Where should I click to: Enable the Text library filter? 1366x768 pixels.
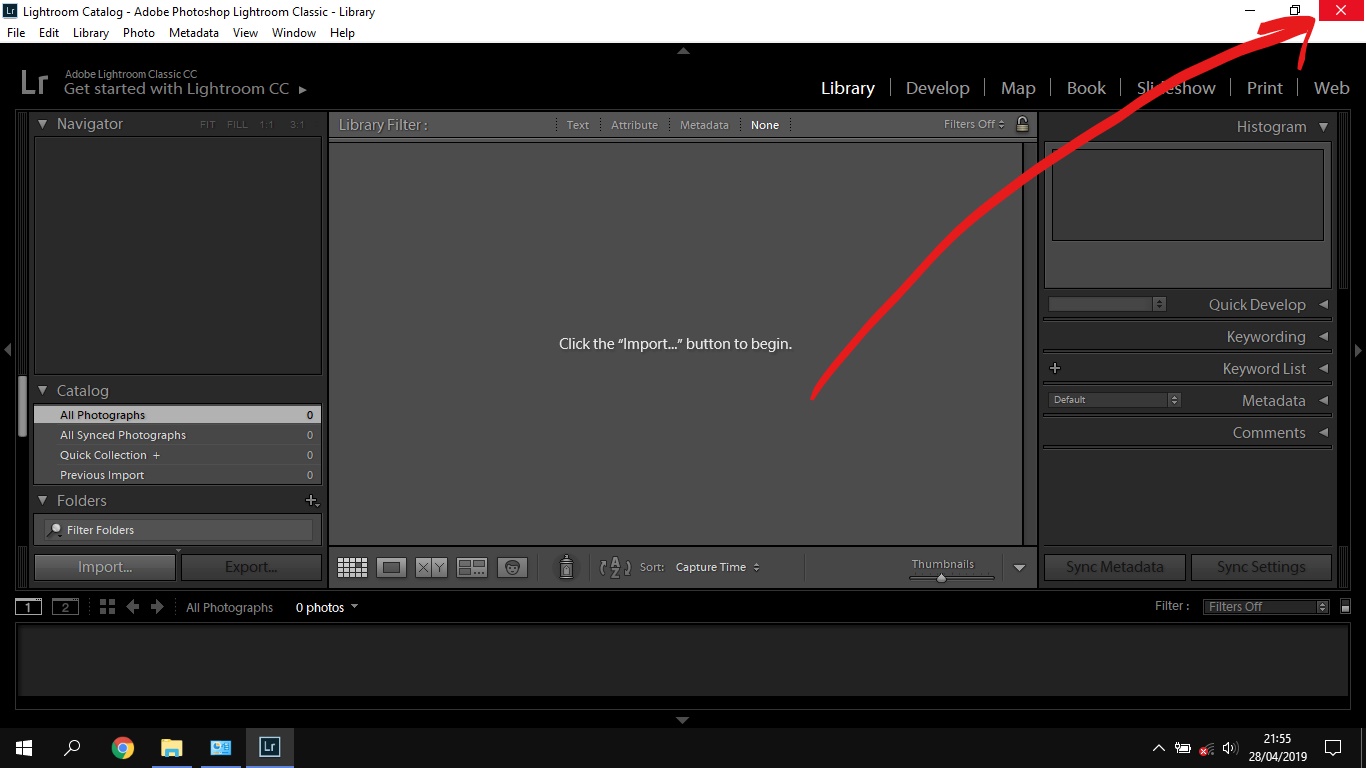(x=578, y=125)
